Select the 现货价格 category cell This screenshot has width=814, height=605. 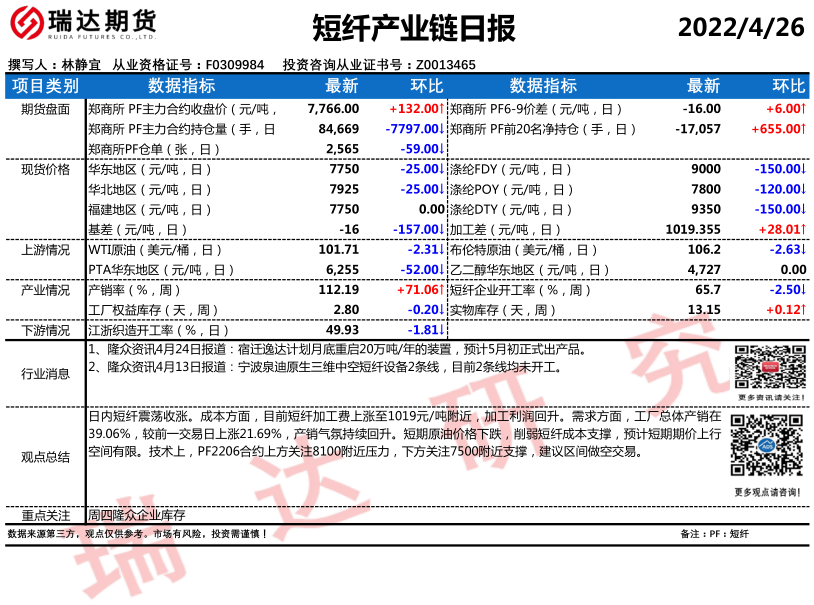[x=45, y=169]
